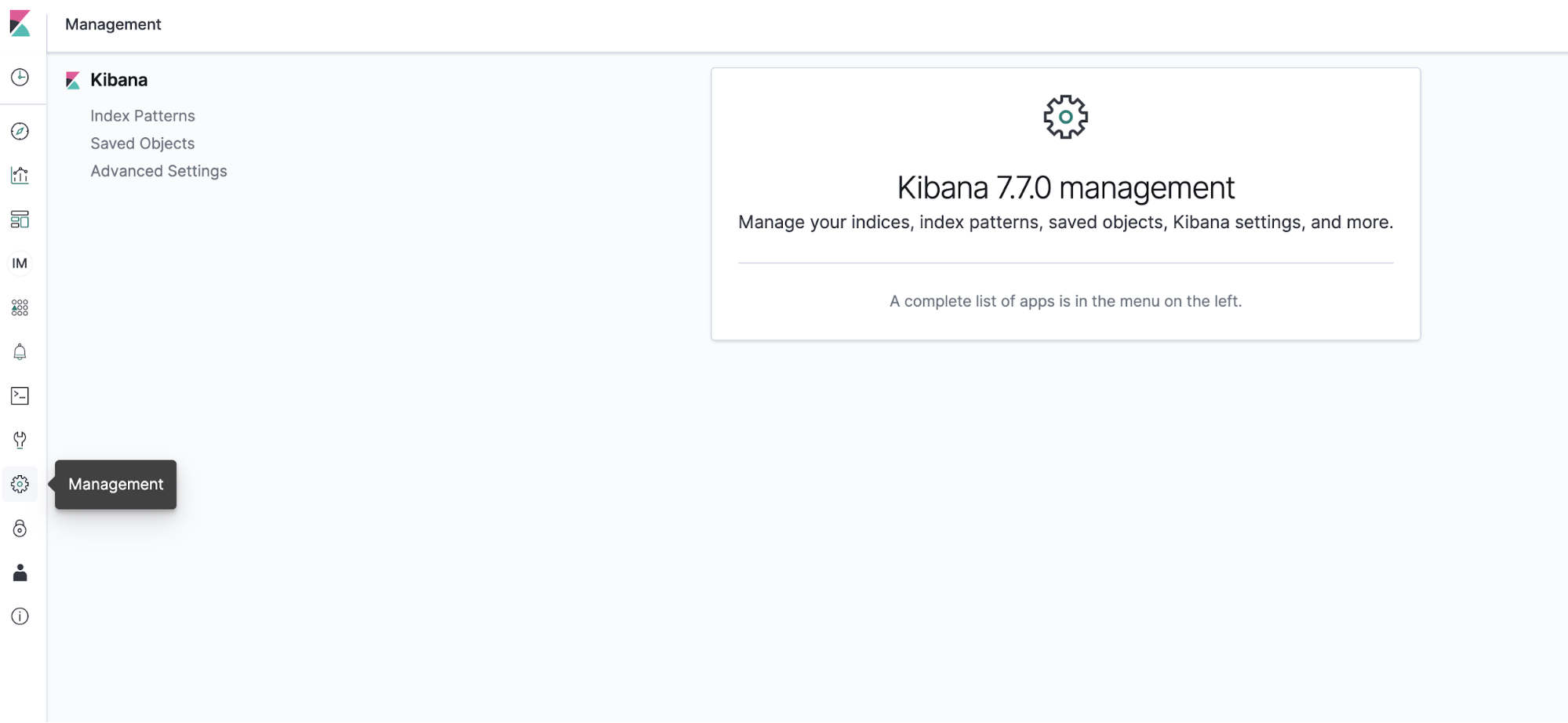Open Recently viewed clock icon
Image resolution: width=1568 pixels, height=723 pixels.
click(x=20, y=77)
